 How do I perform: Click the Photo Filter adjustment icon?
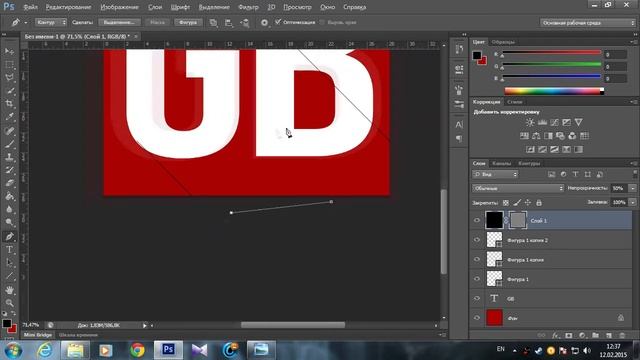560,136
